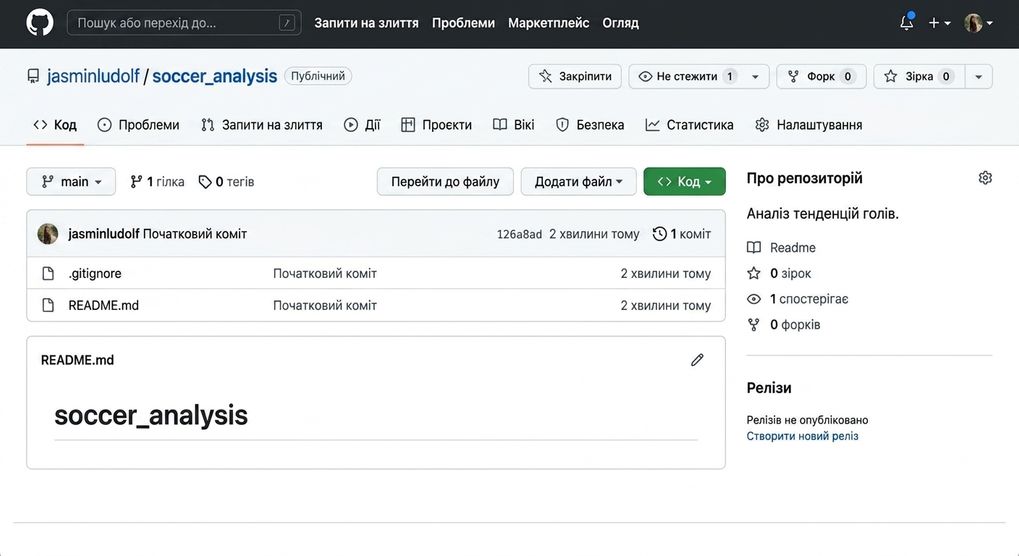Open the green Код clone dropdown
This screenshot has height=556, width=1019.
(x=684, y=182)
